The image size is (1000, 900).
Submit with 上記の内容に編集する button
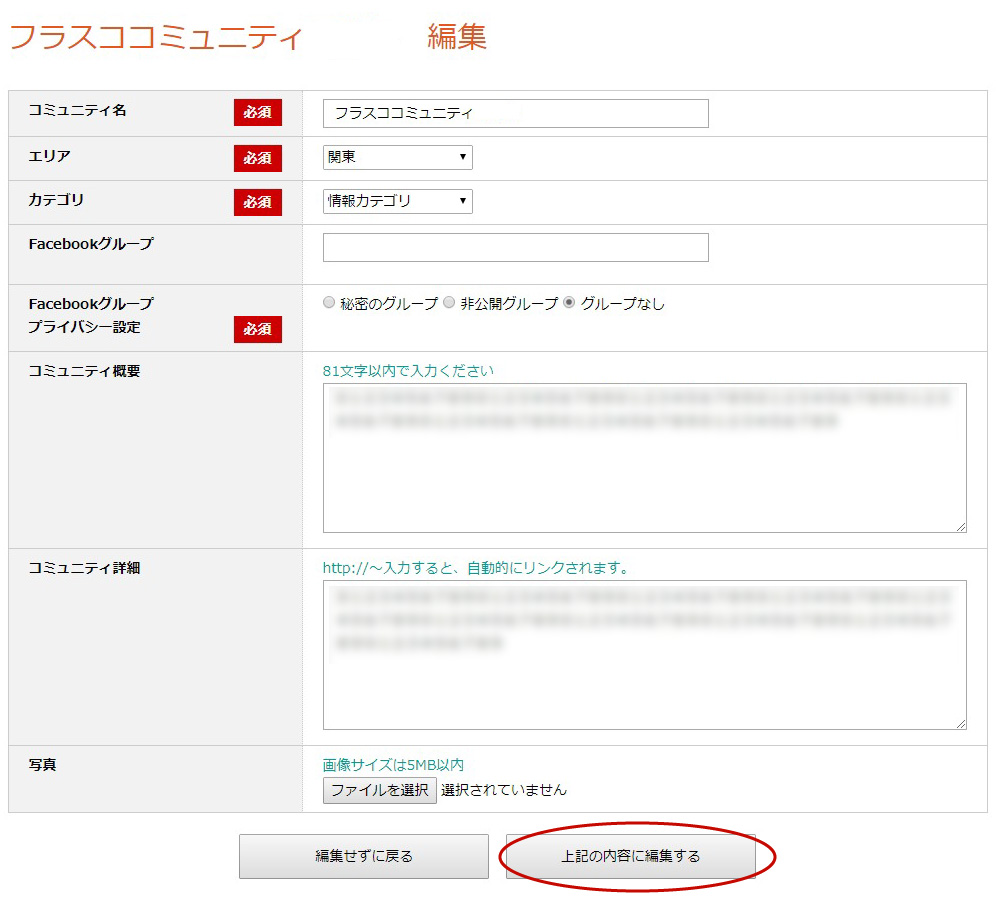point(630,856)
